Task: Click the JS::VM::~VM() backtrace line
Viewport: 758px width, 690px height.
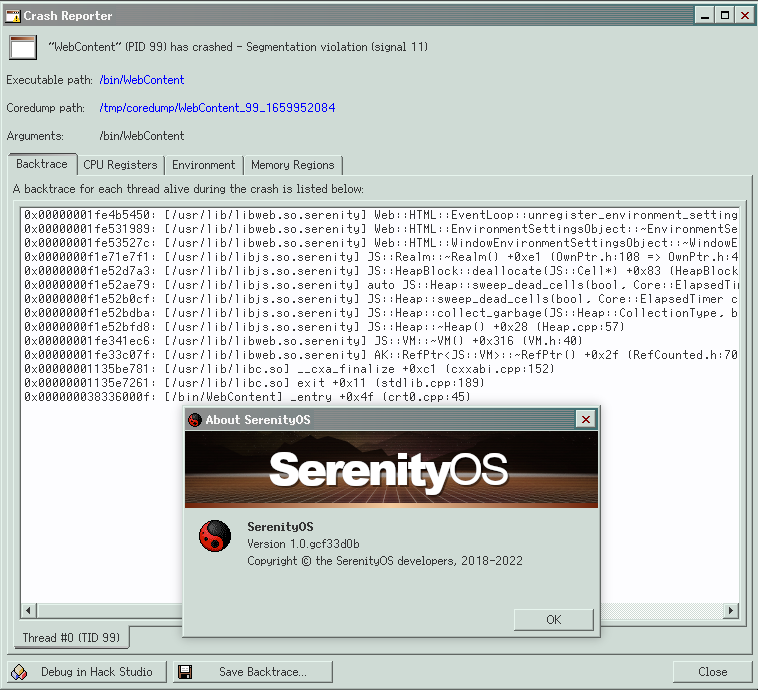Action: point(304,341)
